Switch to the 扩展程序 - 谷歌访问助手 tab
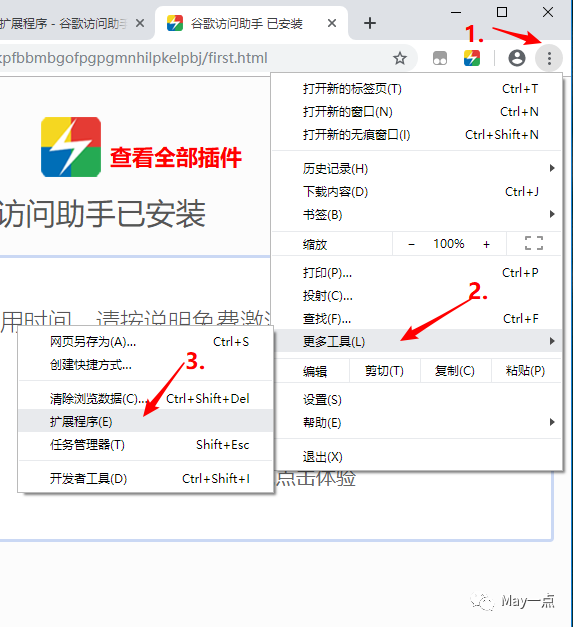Viewport: 573px width, 627px height. tap(76, 23)
